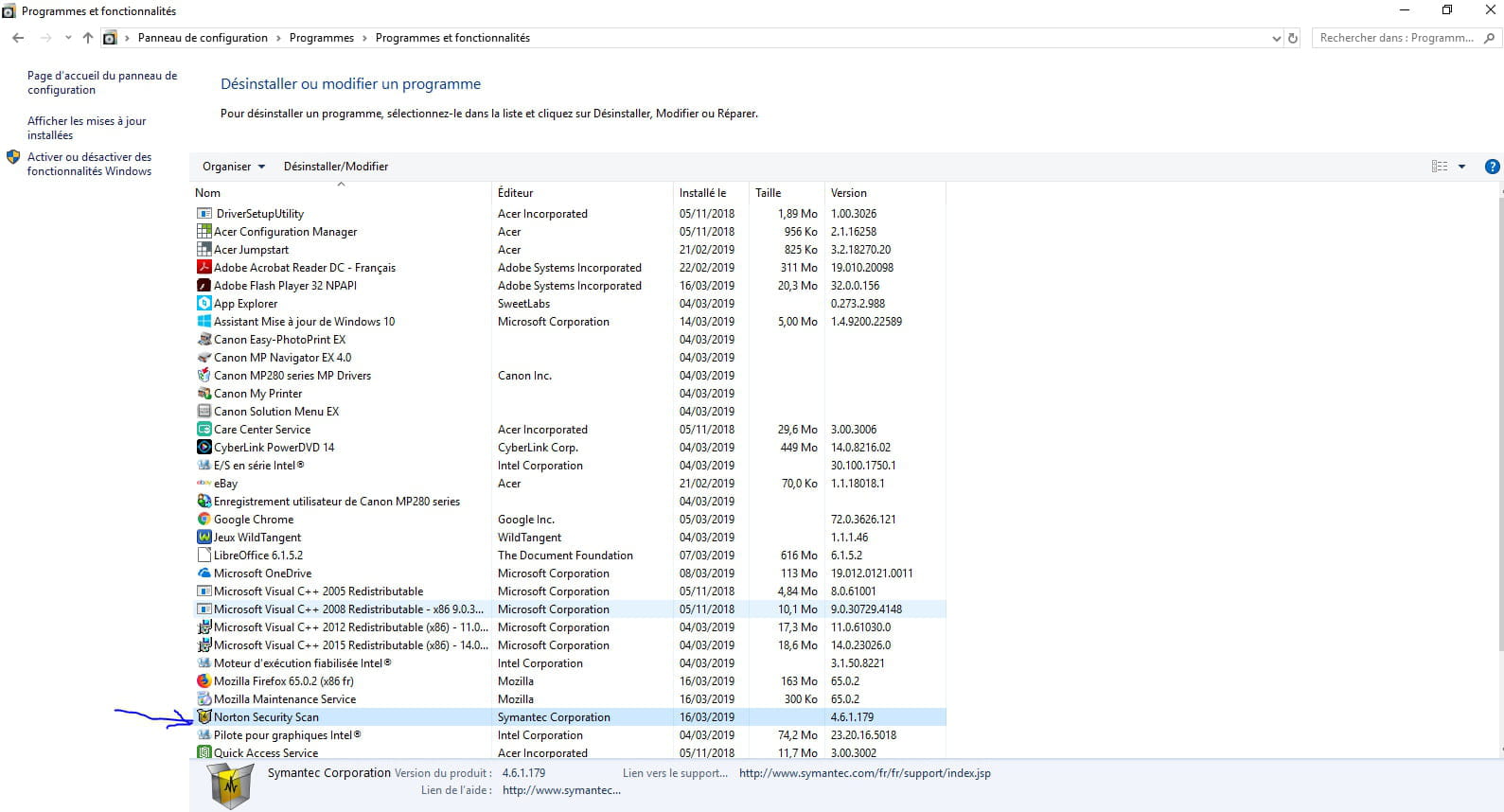Expand the address bar history dropdown

coord(1276,39)
